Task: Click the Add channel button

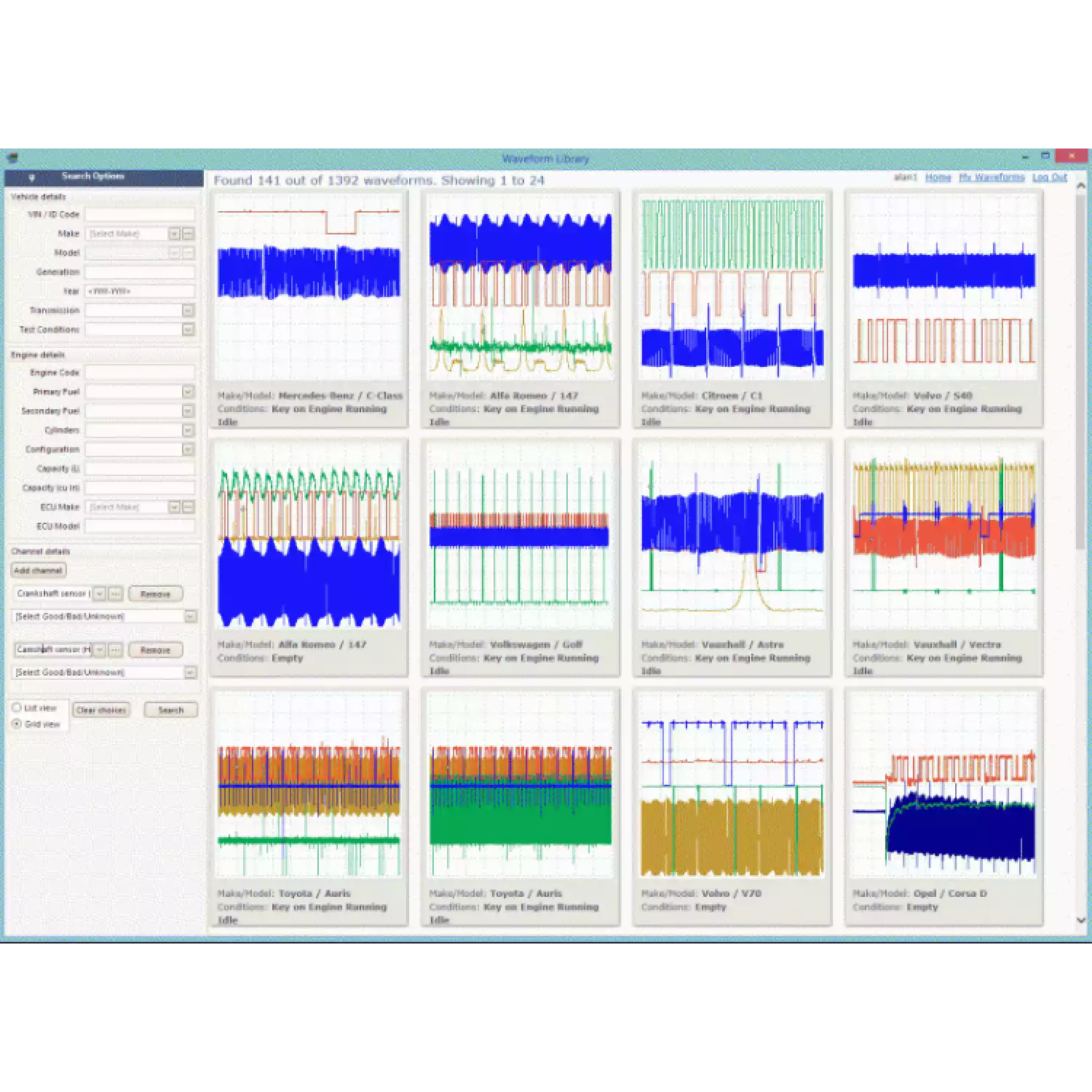Action: click(39, 570)
